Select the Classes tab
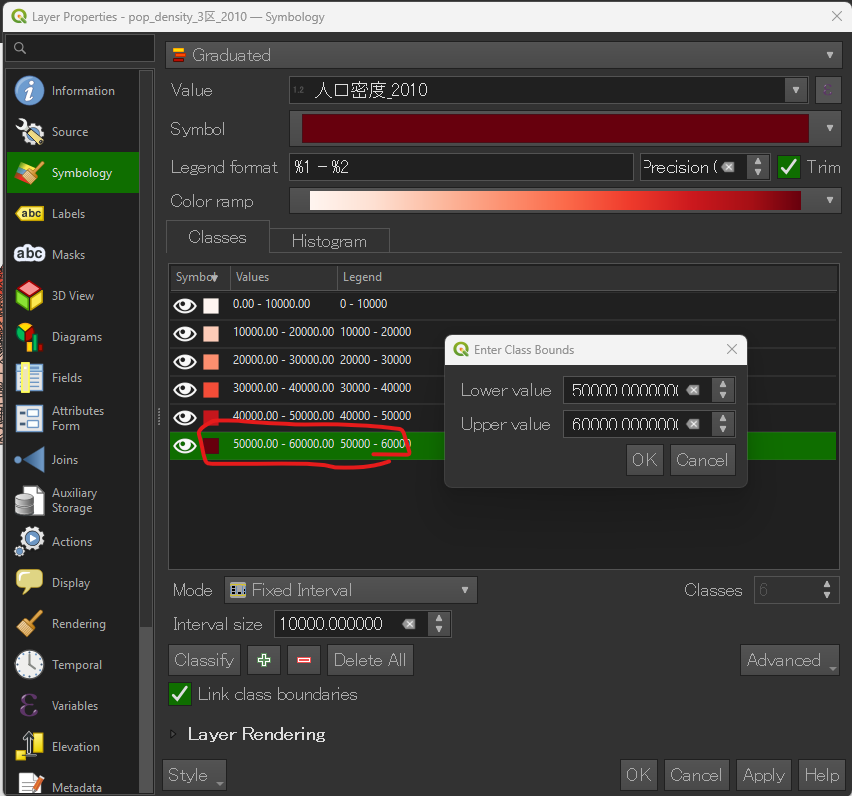Viewport: 852px width, 796px height. point(217,238)
